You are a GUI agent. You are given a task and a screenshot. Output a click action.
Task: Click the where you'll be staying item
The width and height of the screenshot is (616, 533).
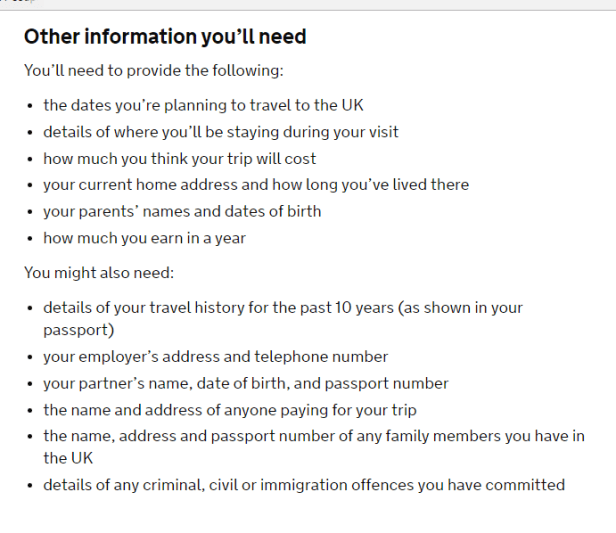click(220, 132)
